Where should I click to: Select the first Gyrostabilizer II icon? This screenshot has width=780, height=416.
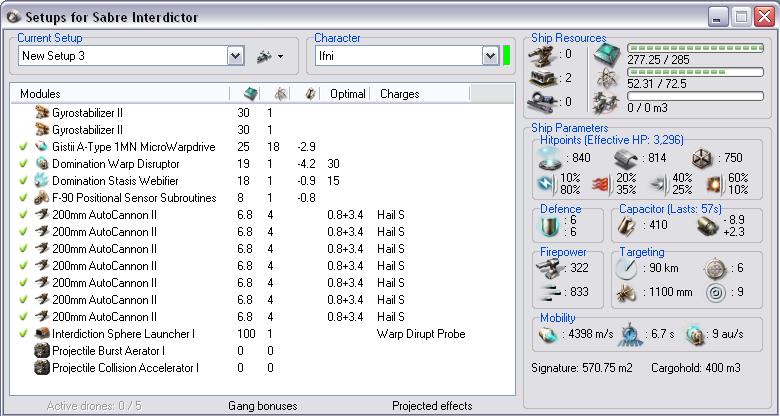(x=42, y=113)
